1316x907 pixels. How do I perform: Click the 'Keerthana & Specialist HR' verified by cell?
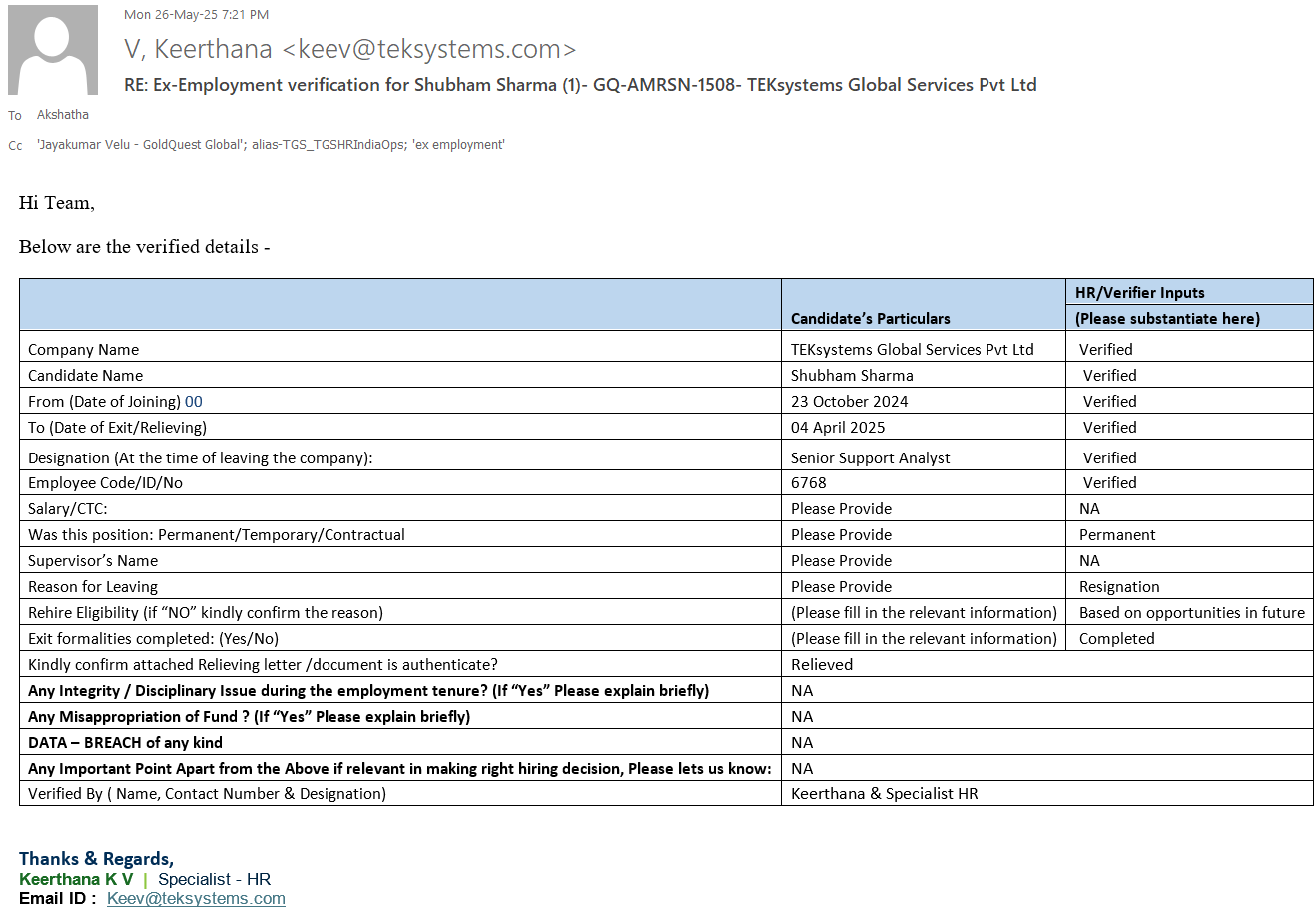884,794
